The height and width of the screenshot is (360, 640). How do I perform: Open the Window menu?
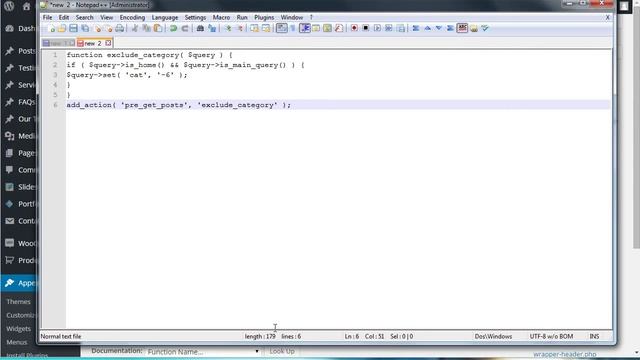click(291, 18)
